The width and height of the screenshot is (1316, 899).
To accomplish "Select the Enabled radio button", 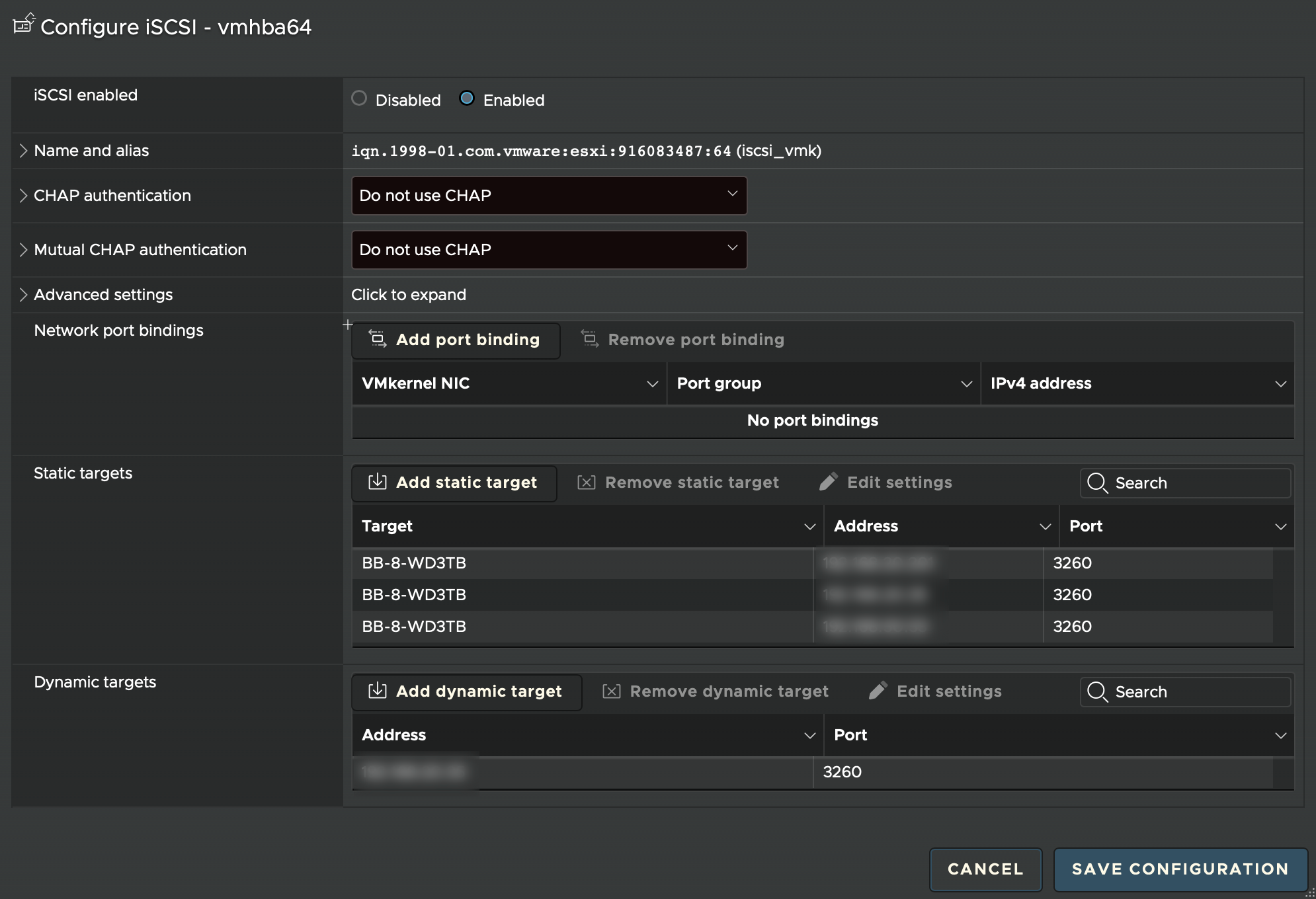I will 468,98.
